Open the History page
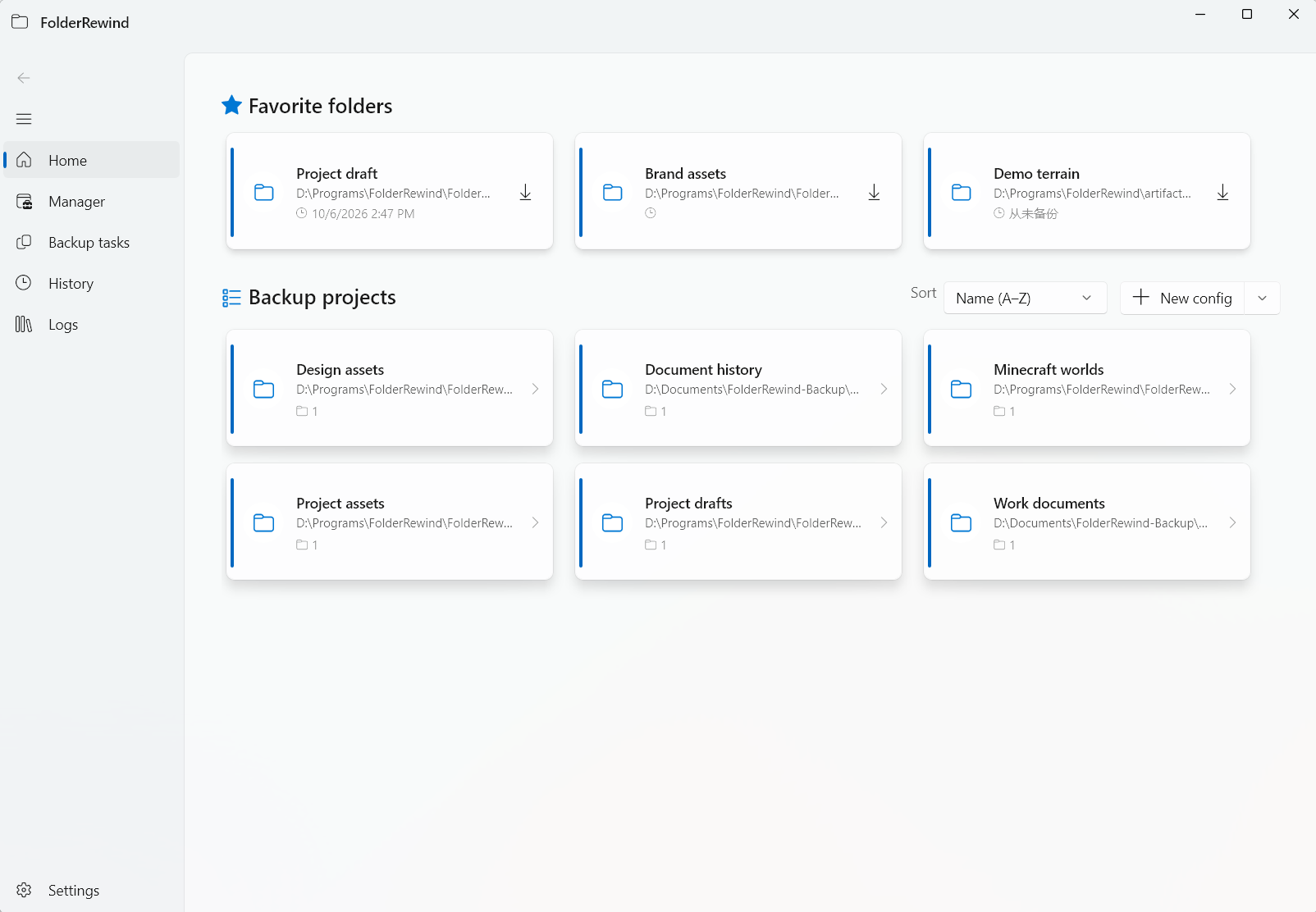The width and height of the screenshot is (1316, 912). 92,283
